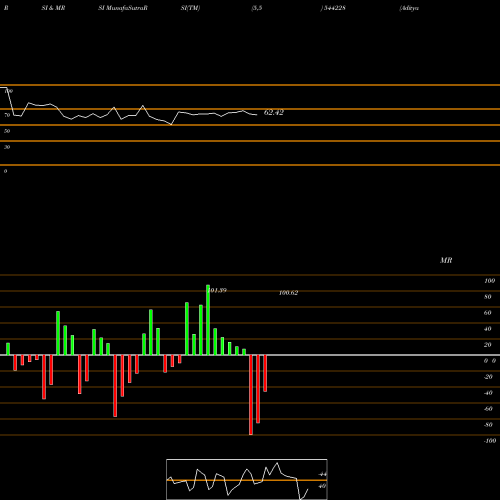Click the tallest green histogram bar
500x500 pixels.
tap(208, 320)
